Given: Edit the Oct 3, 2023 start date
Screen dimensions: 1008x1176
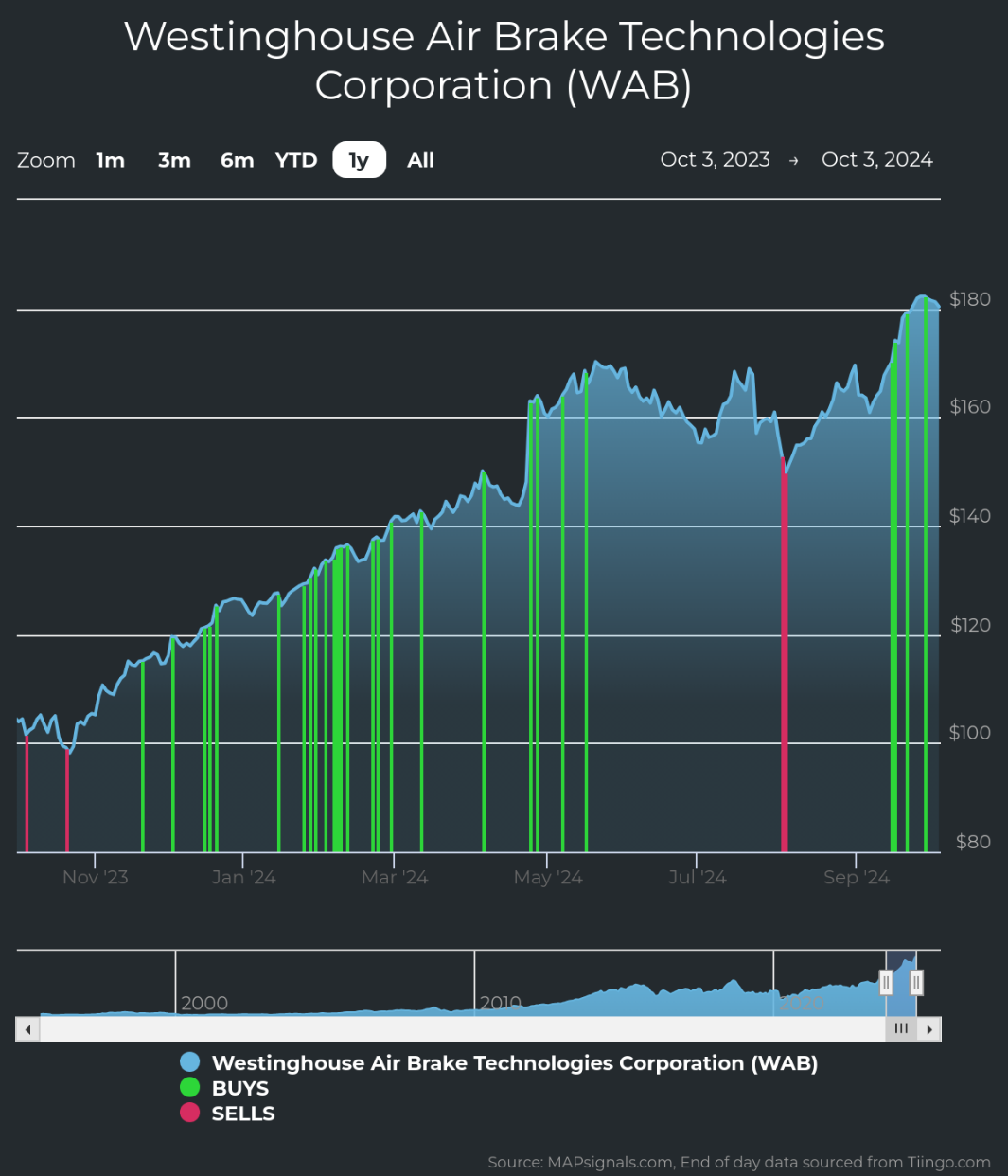Looking at the screenshot, I should [716, 159].
